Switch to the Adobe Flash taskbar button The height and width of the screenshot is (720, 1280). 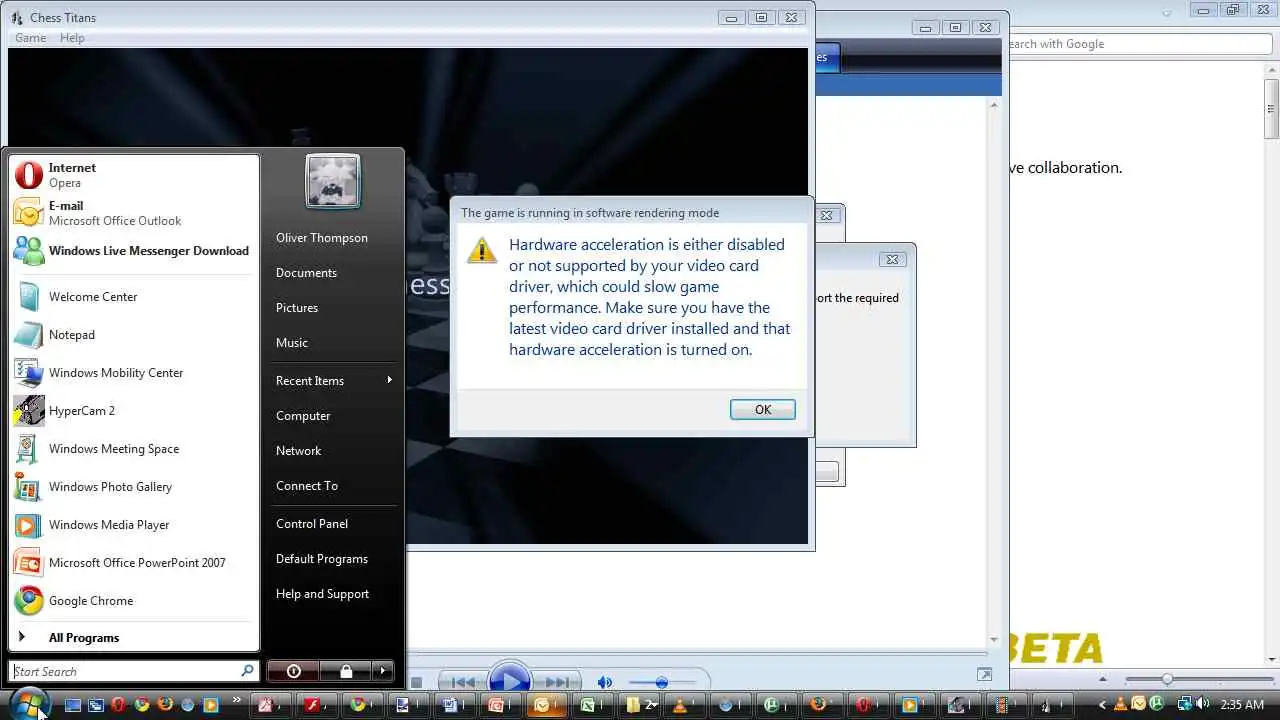click(316, 705)
